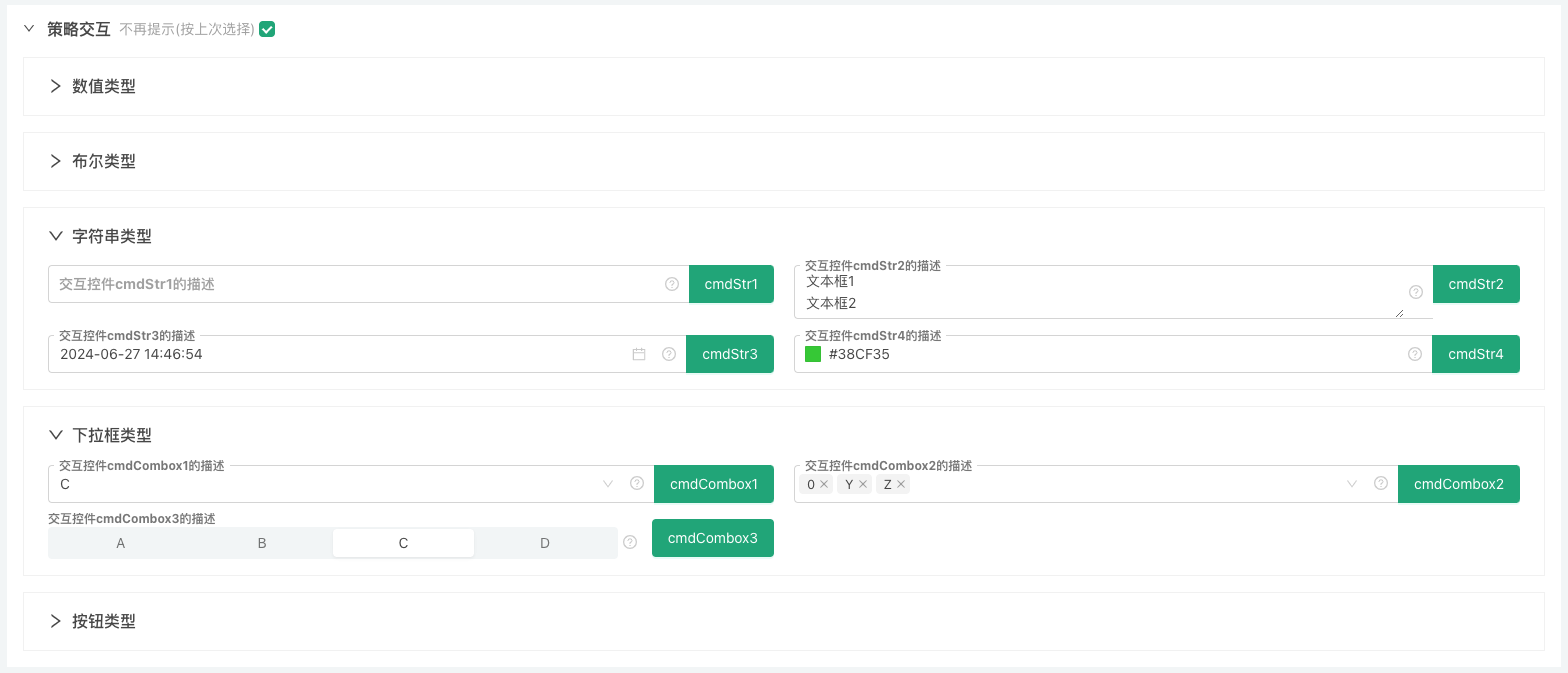Expand the 按钮类型 panel
The image size is (1568, 673).
click(x=56, y=621)
